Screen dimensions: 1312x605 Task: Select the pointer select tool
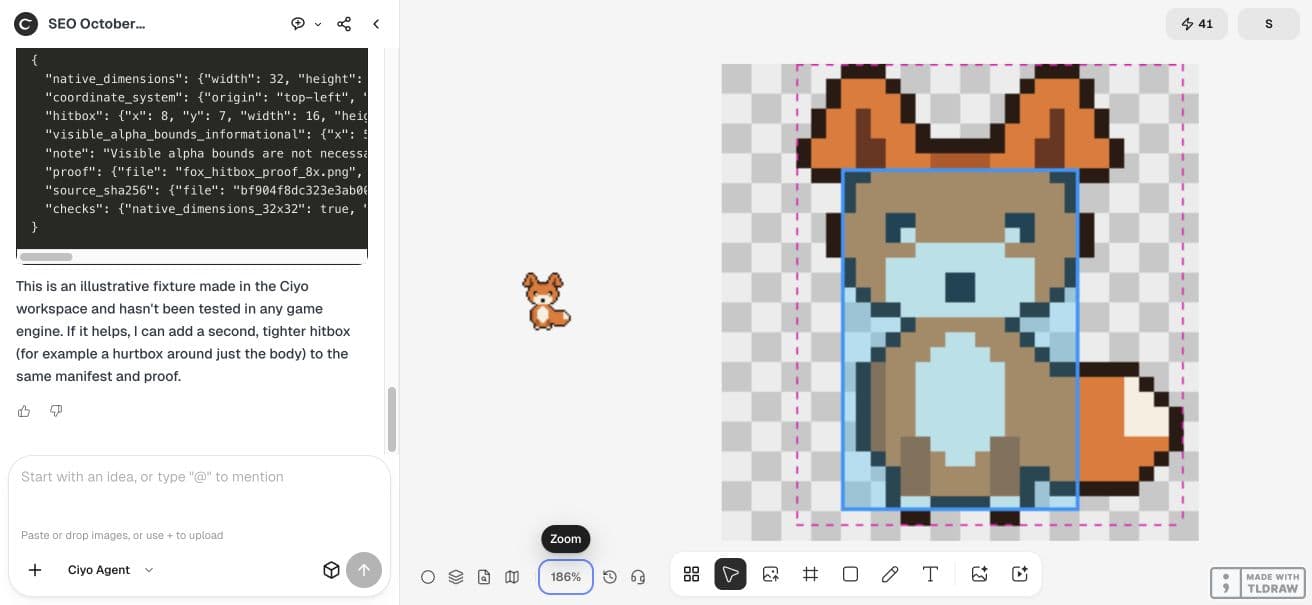pyautogui.click(x=730, y=574)
